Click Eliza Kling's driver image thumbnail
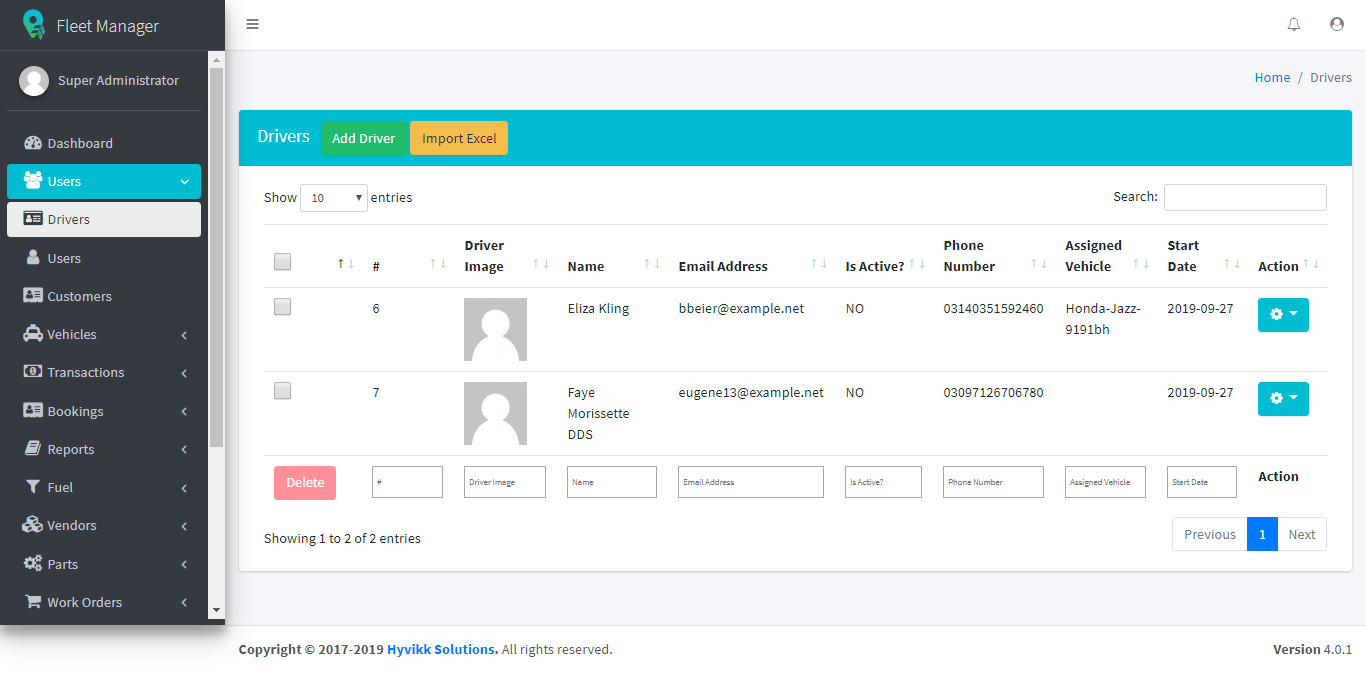1366x674 pixels. tap(495, 329)
